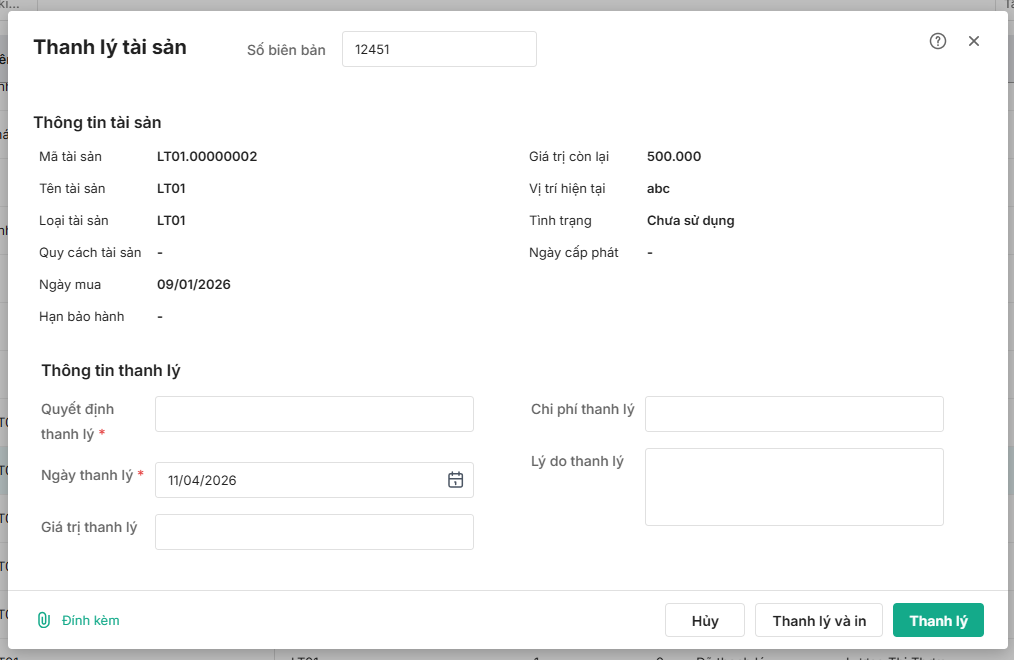Open the Đính kèm attachment link

click(x=90, y=620)
